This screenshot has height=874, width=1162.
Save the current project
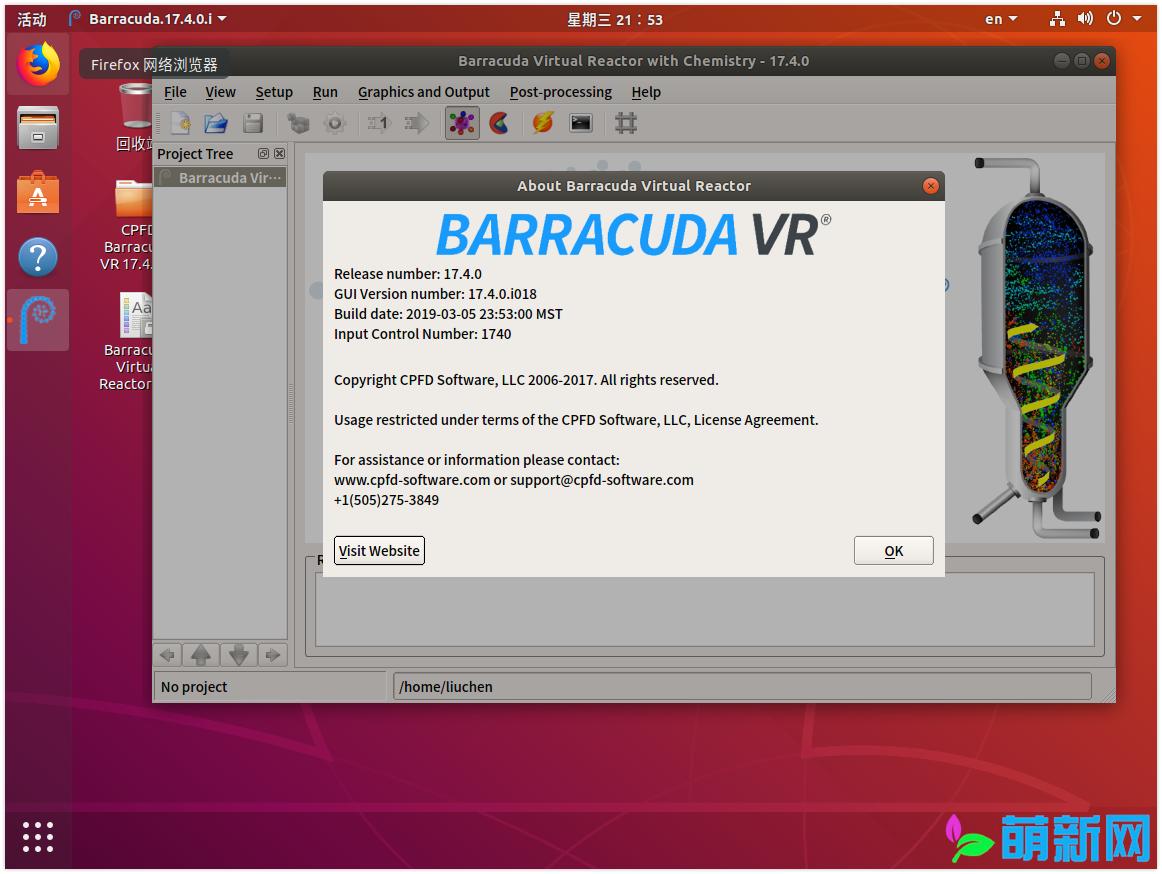[252, 122]
